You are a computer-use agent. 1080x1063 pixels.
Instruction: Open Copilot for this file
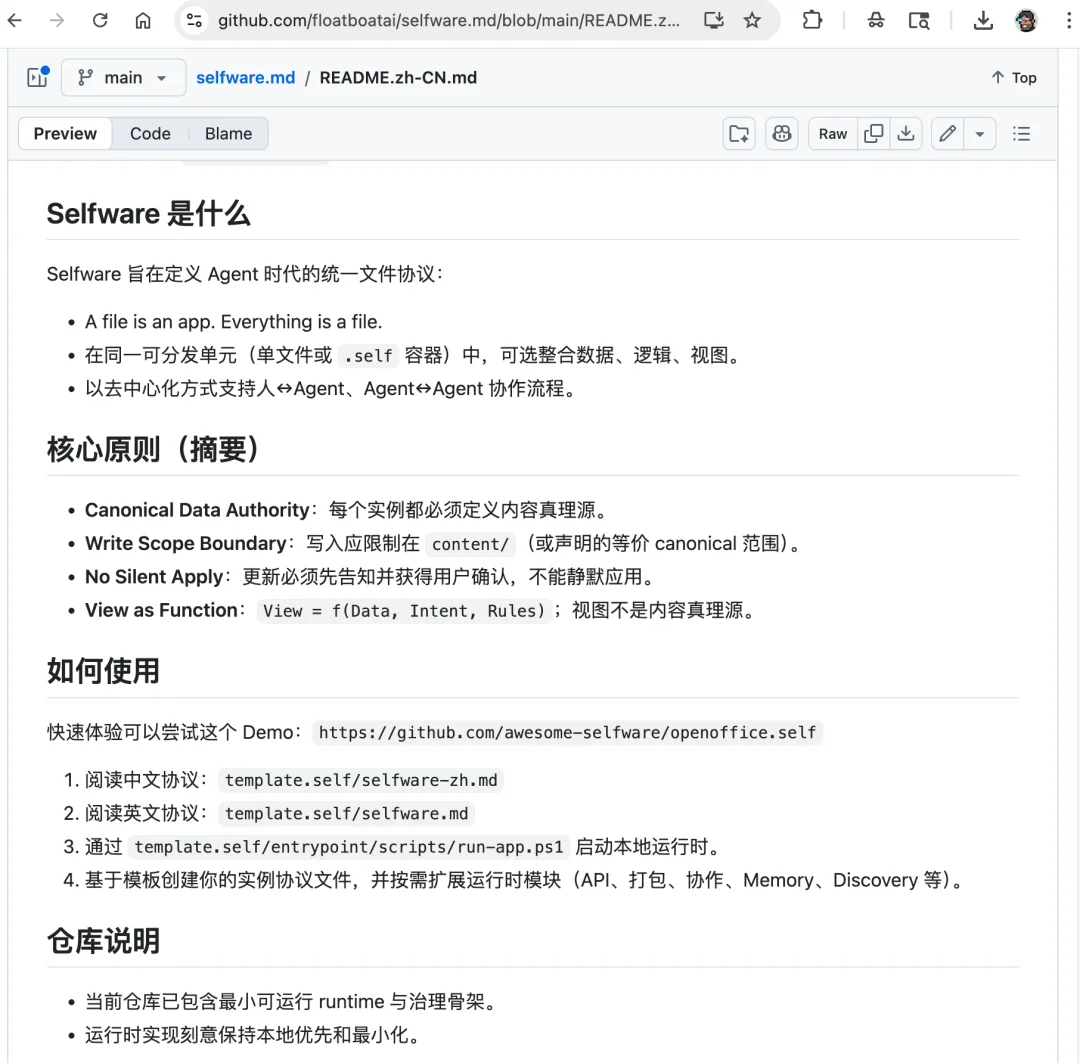[x=782, y=133]
